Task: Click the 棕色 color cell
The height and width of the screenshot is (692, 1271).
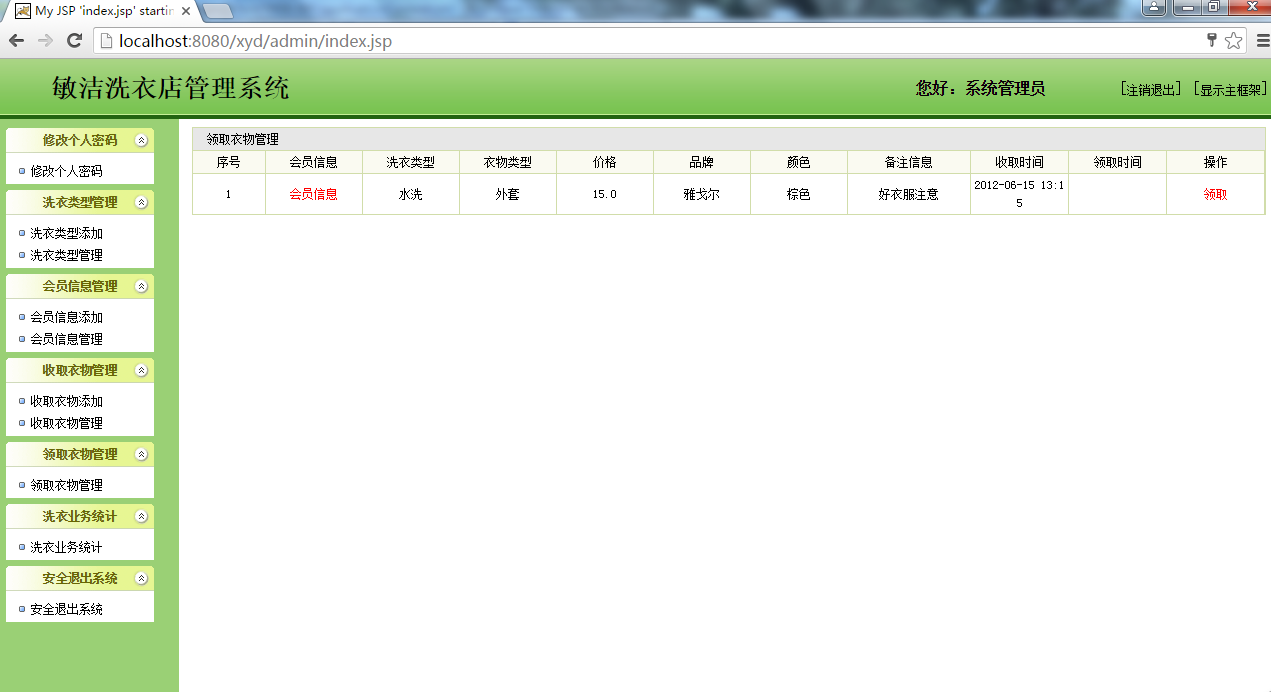Action: click(798, 194)
